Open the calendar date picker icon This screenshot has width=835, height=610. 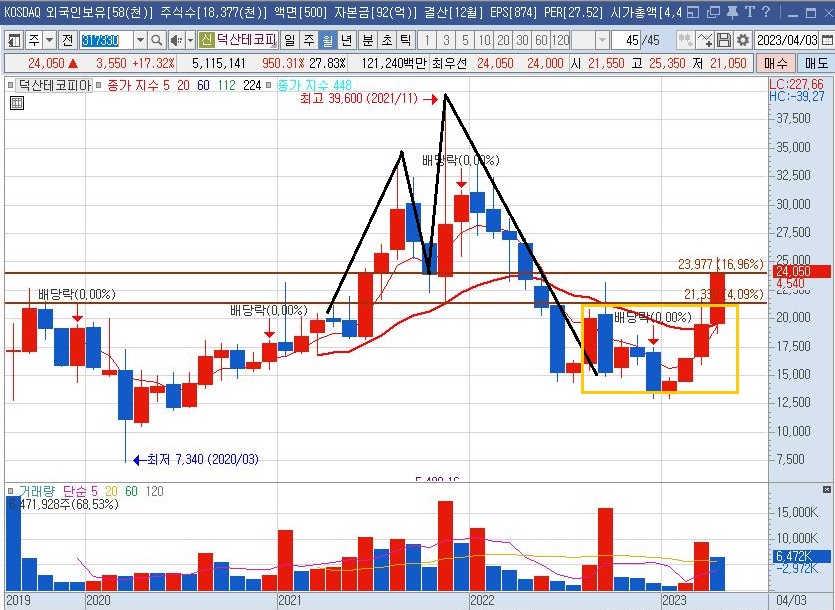point(826,40)
